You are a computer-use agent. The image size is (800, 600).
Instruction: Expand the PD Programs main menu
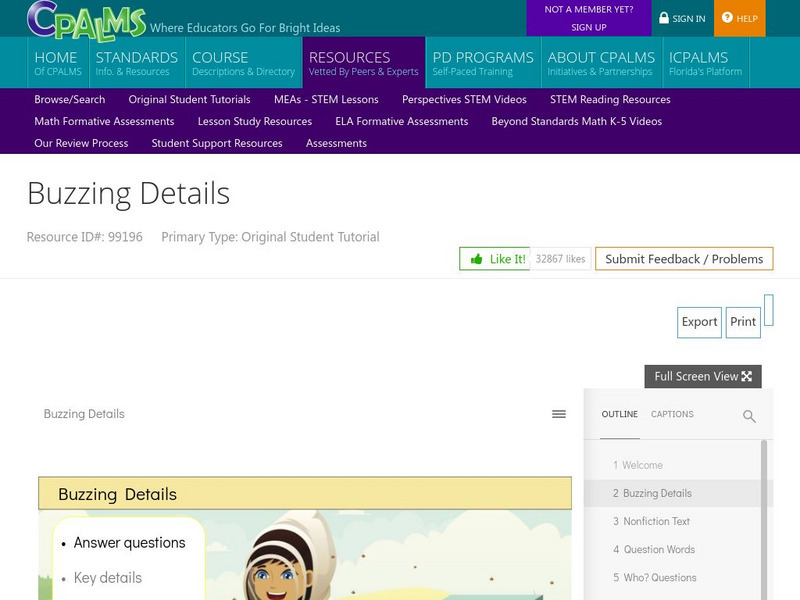coord(482,63)
